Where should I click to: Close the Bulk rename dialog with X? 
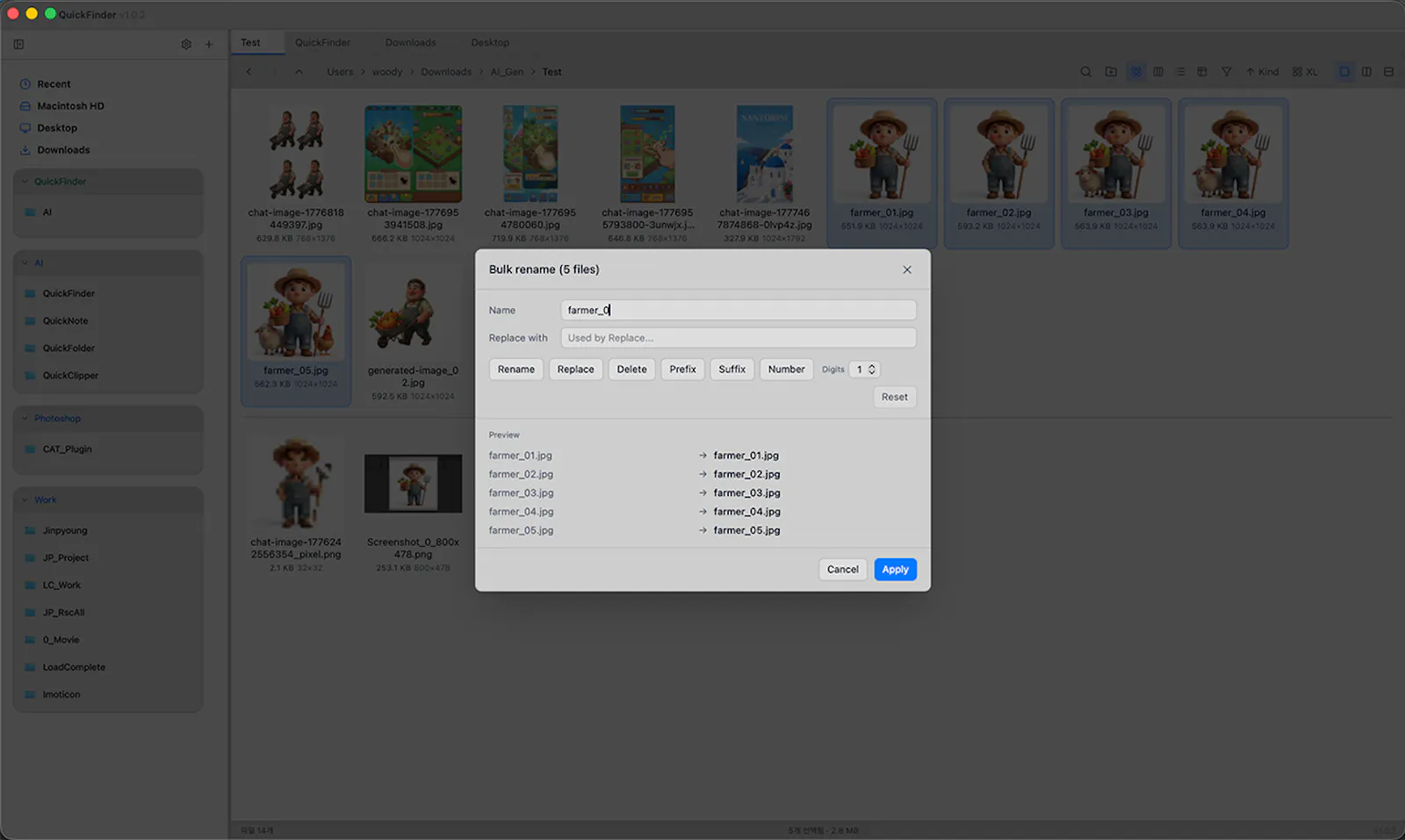coord(907,269)
